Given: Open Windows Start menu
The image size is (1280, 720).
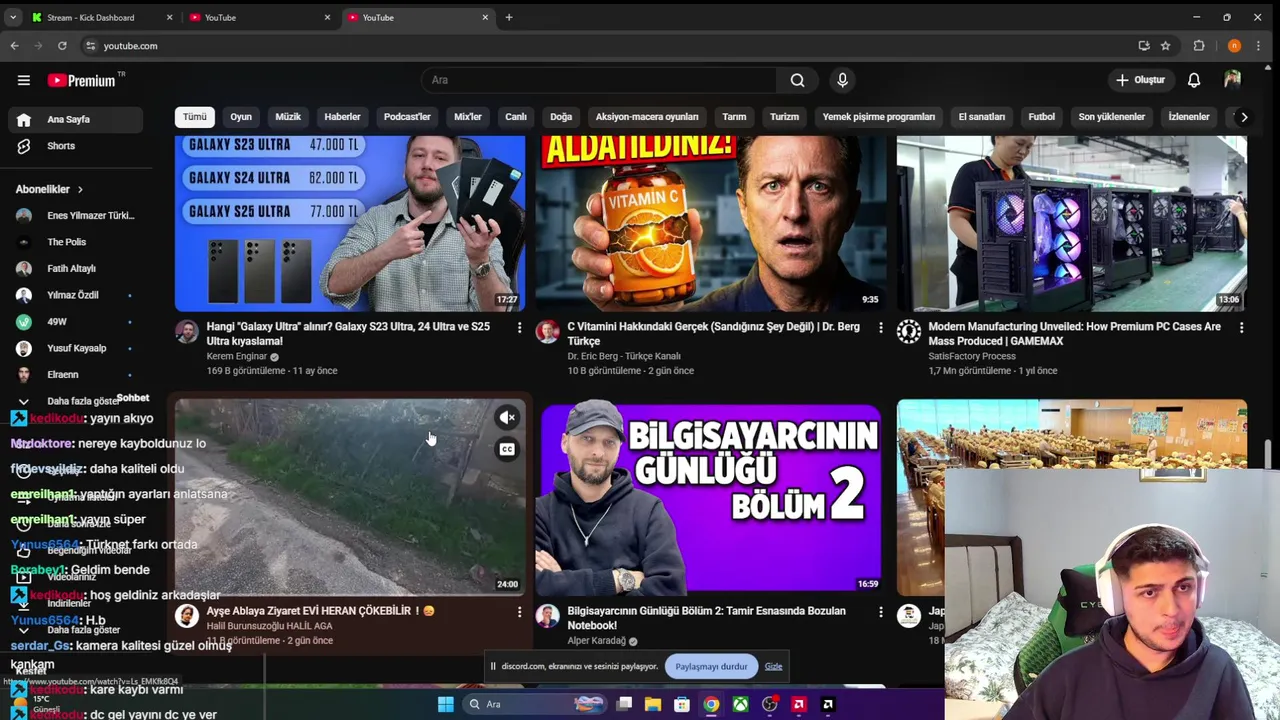Looking at the screenshot, I should (x=445, y=704).
